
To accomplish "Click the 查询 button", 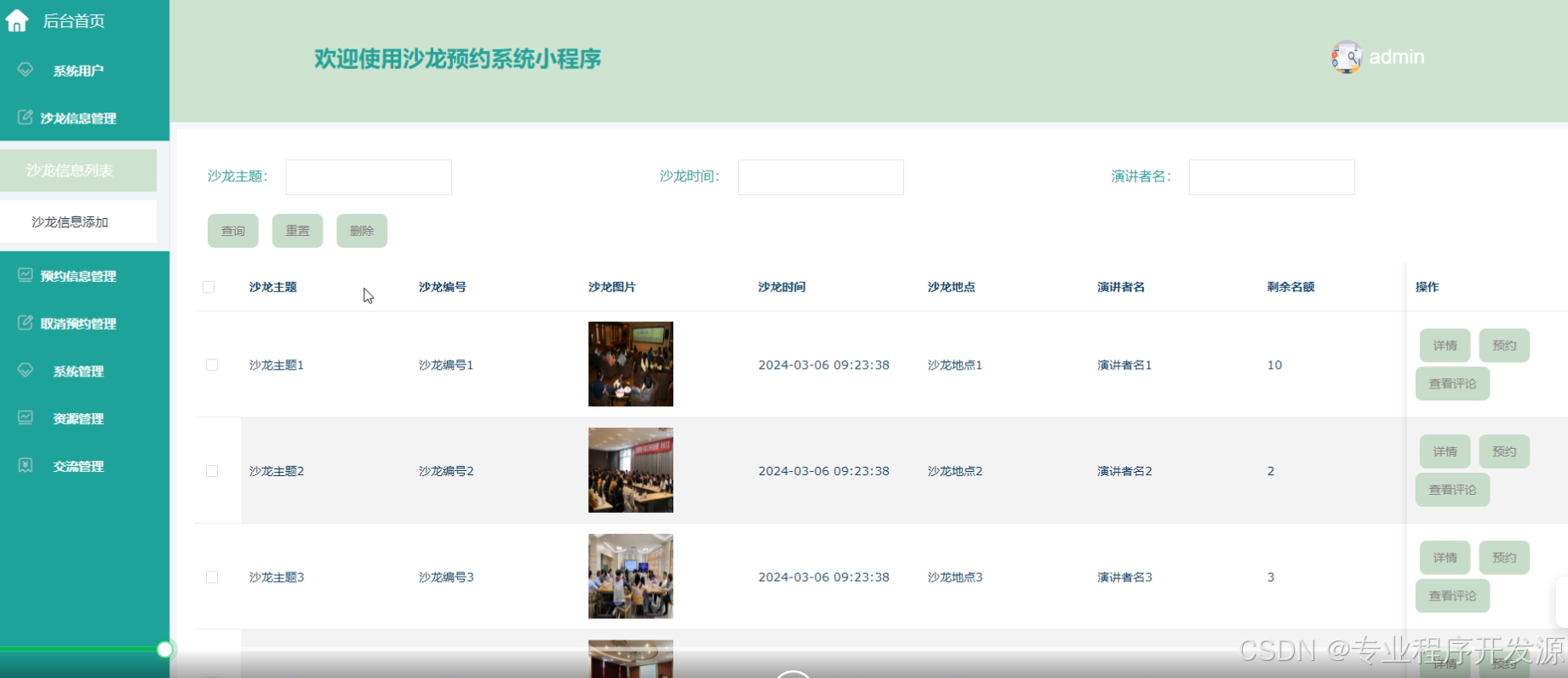I will click(x=233, y=231).
